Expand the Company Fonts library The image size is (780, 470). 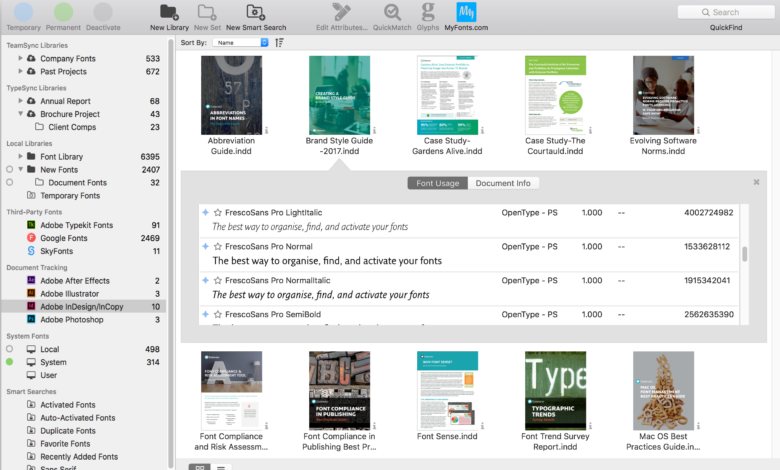(x=20, y=59)
